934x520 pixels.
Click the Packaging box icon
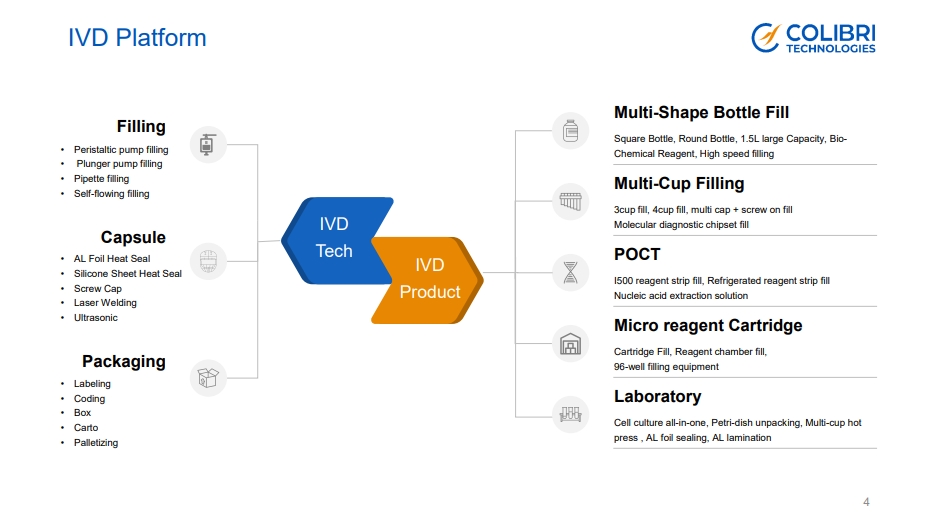click(x=208, y=377)
